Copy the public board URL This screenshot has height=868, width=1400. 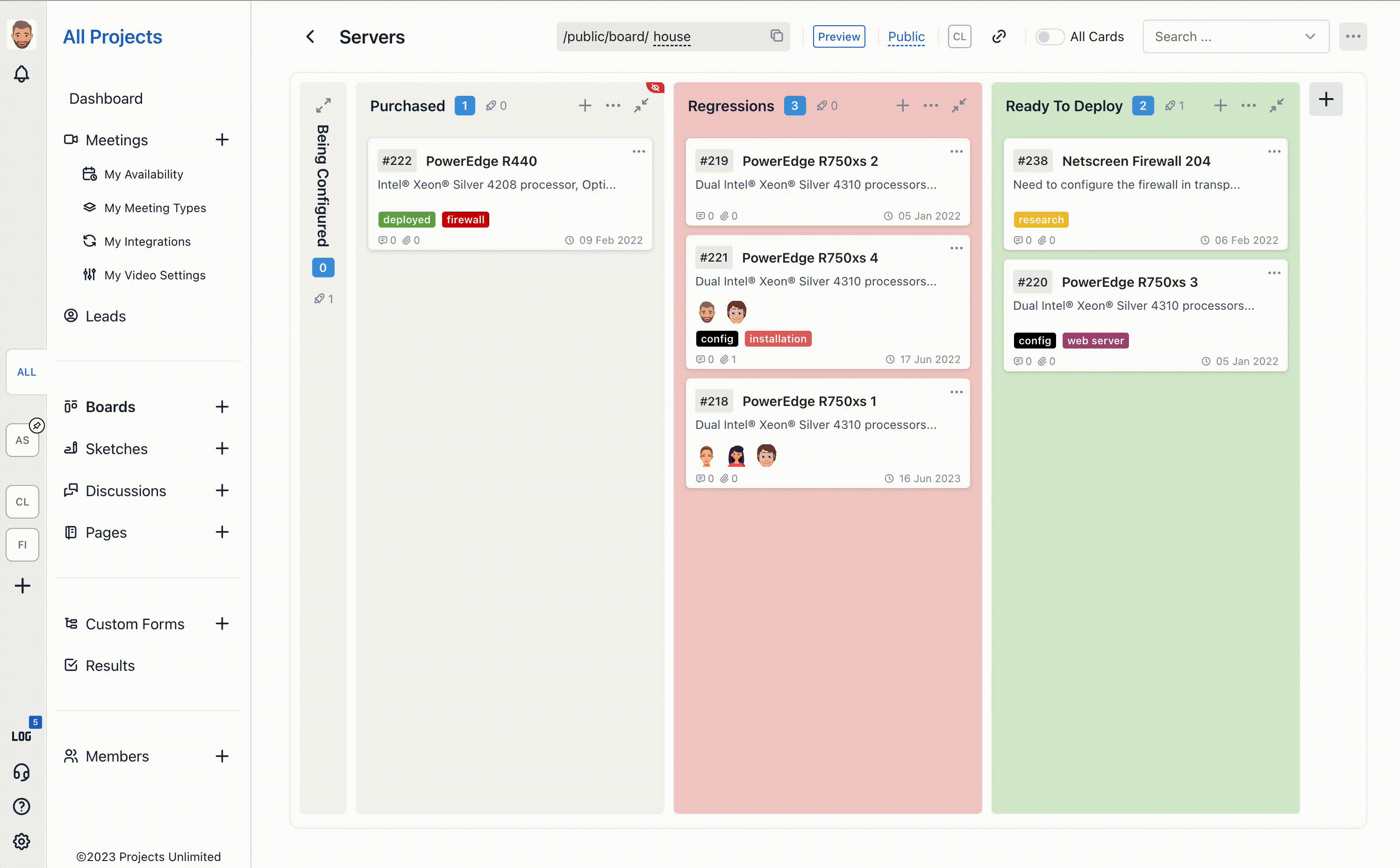776,36
